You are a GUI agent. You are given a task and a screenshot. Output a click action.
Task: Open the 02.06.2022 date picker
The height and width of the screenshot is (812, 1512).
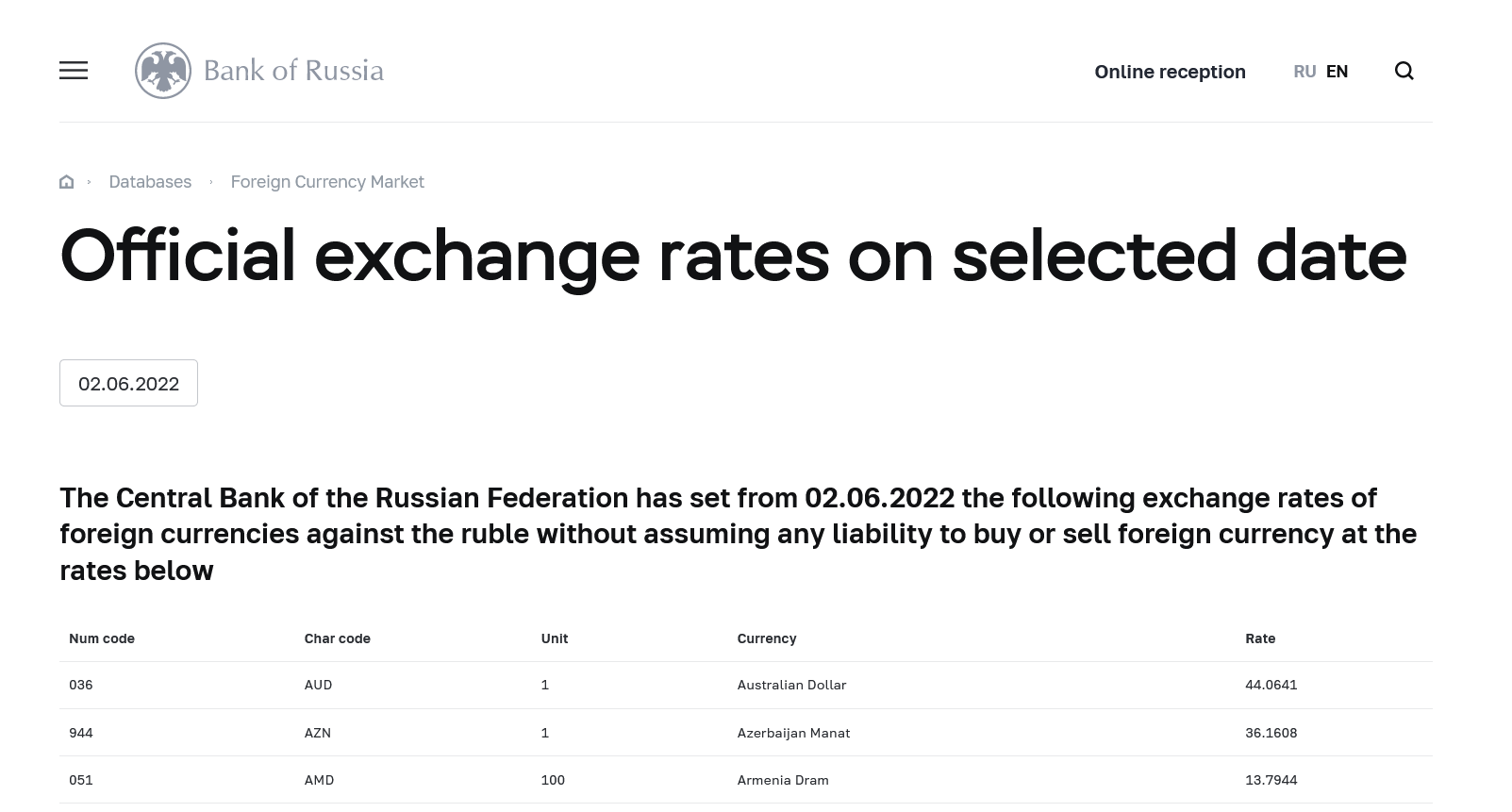pos(128,383)
